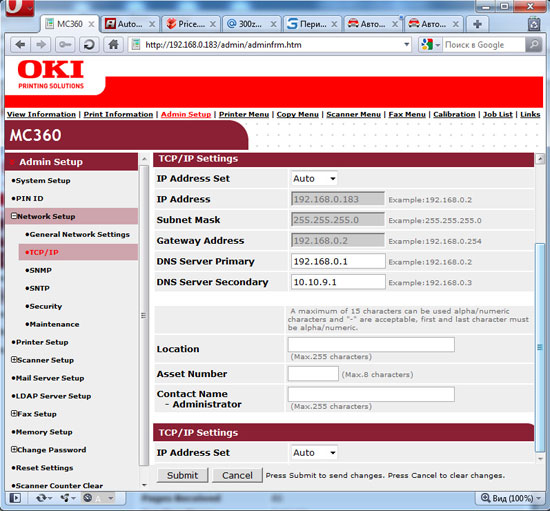This screenshot has height=511, width=550.
Task: Reload the page with the refresh icon
Action: click(89, 45)
